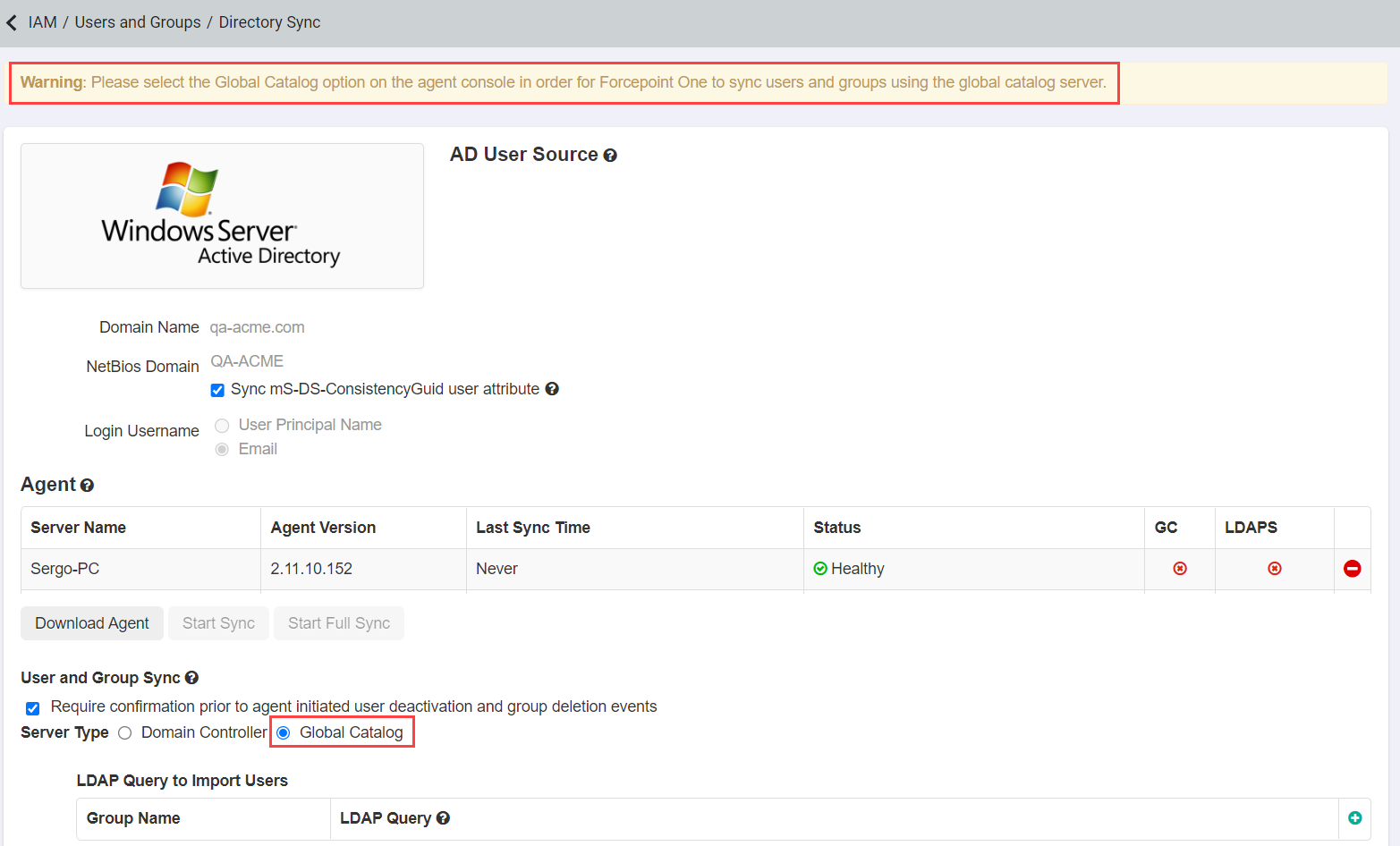Open the AD User Source help icon
This screenshot has width=1400, height=846.
610,156
